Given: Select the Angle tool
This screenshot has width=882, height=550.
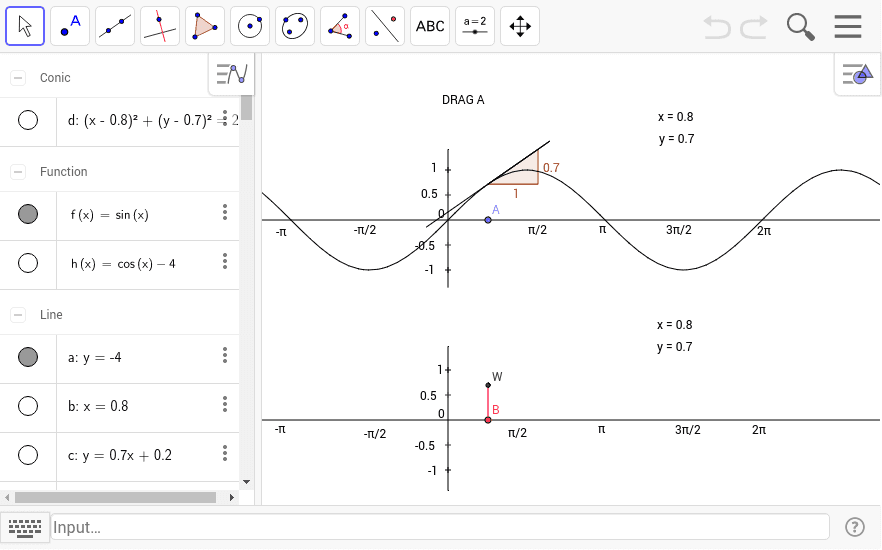Looking at the screenshot, I should pos(340,26).
